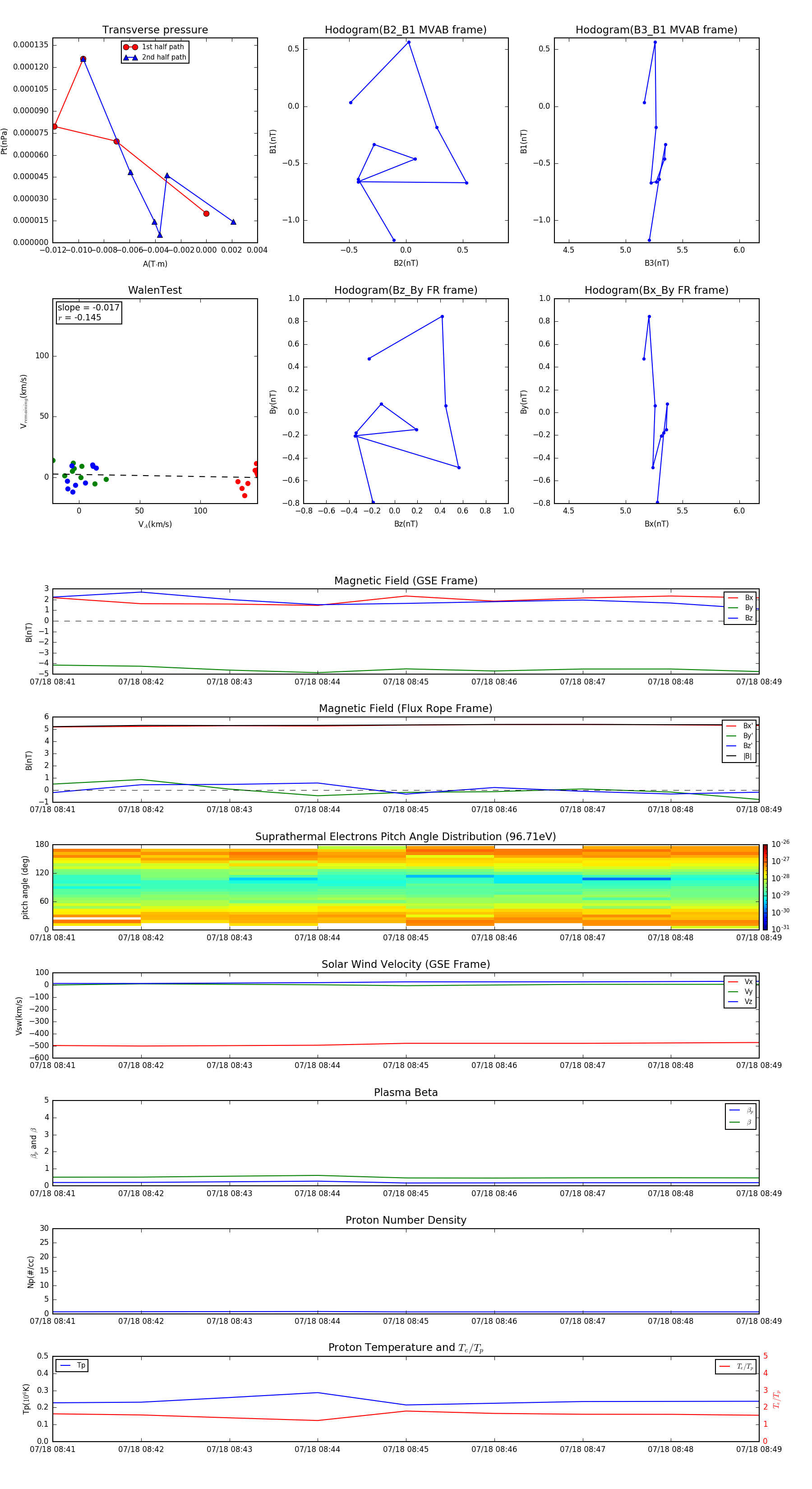
Task: Click the Plasma Beta legend box
Action: 740,1116
